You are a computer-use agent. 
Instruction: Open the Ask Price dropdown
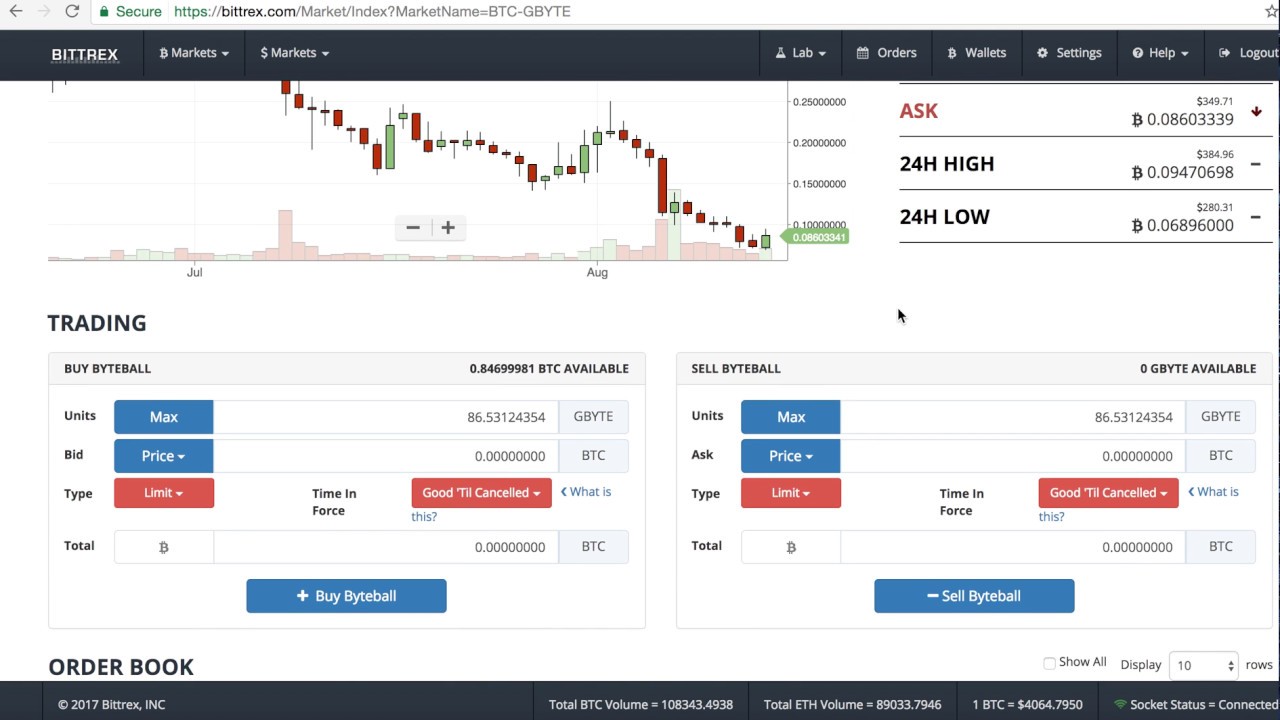(x=791, y=456)
